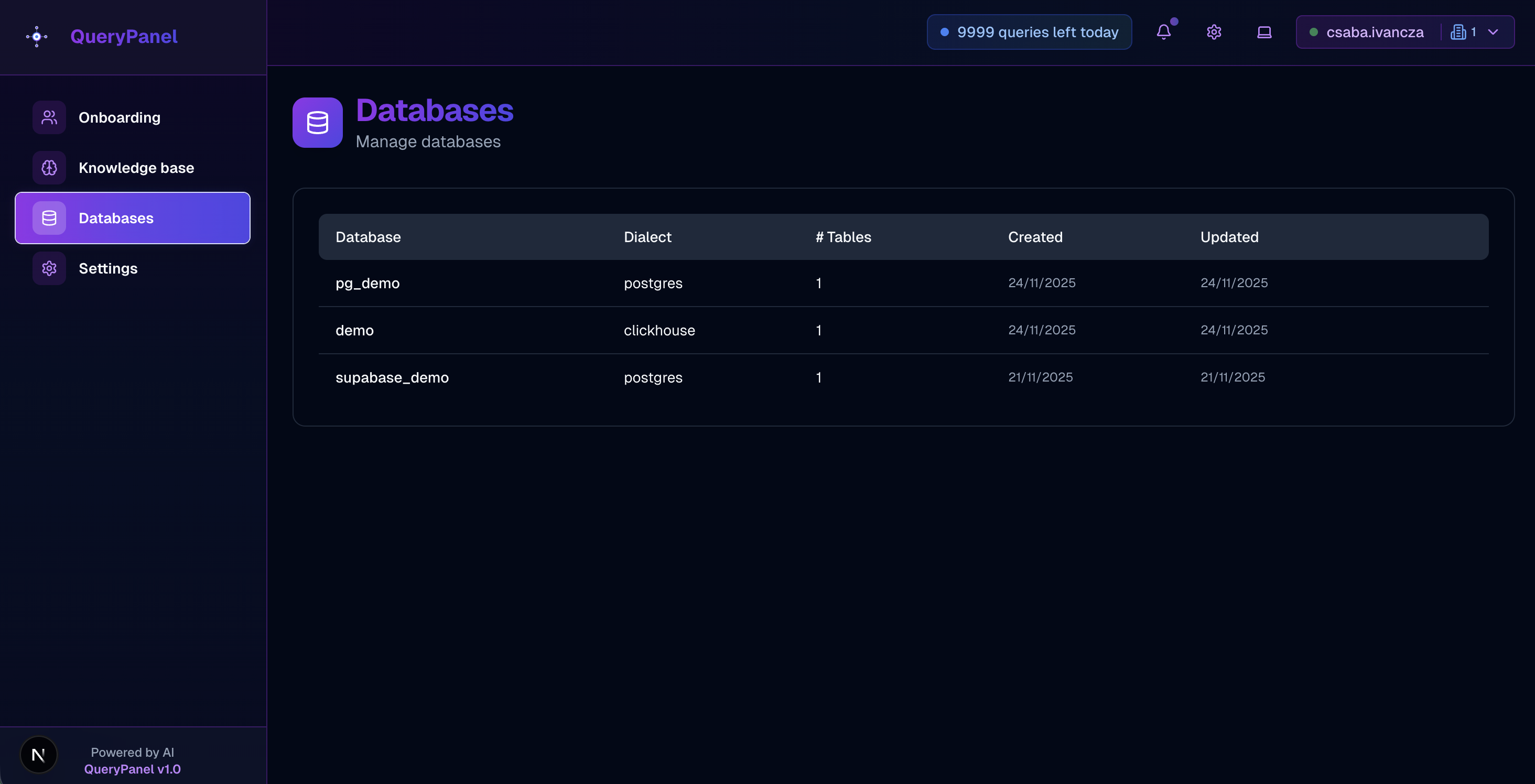Open the supabase_demo database entry
Viewport: 1535px width, 784px height.
392,377
